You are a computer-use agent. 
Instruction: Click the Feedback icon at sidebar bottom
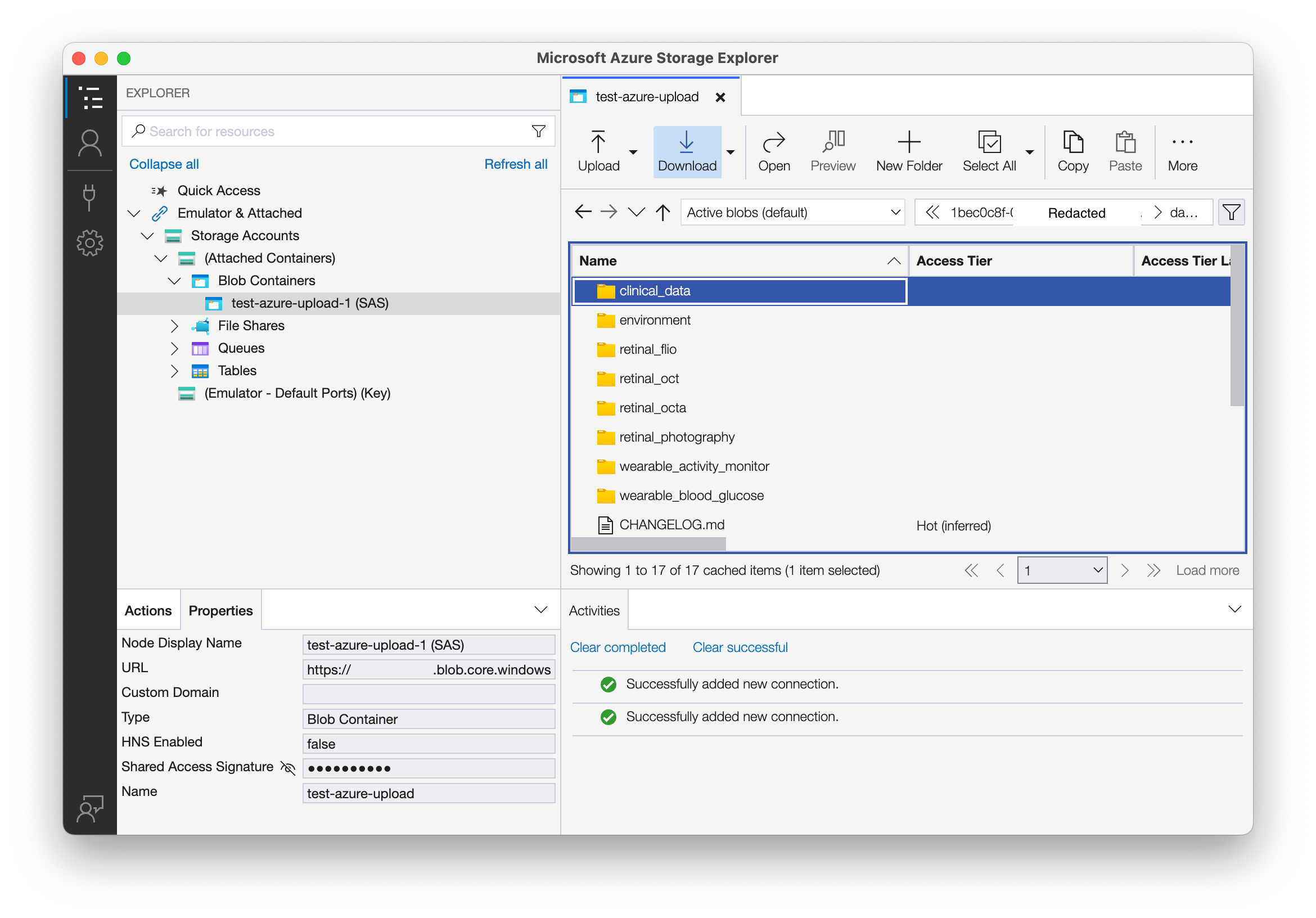[90, 808]
